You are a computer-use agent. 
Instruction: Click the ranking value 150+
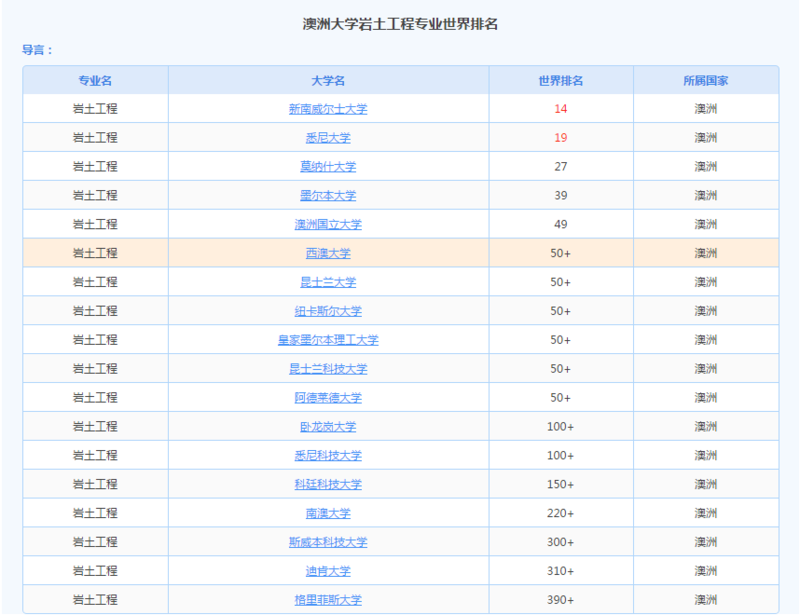(x=561, y=484)
